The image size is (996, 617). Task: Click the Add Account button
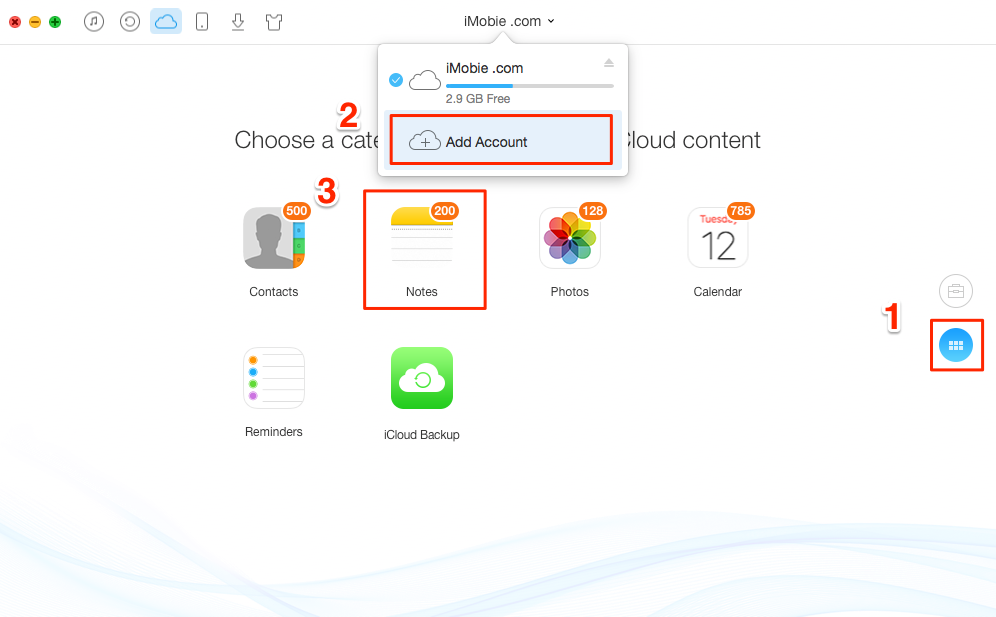pos(501,141)
